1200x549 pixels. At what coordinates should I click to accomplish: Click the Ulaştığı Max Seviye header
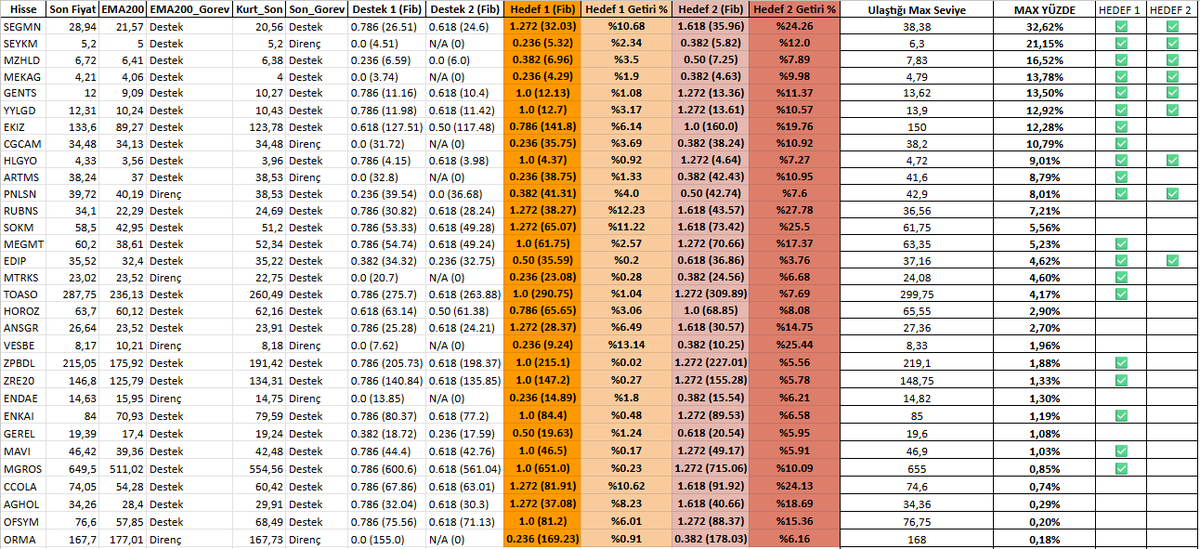916,10
